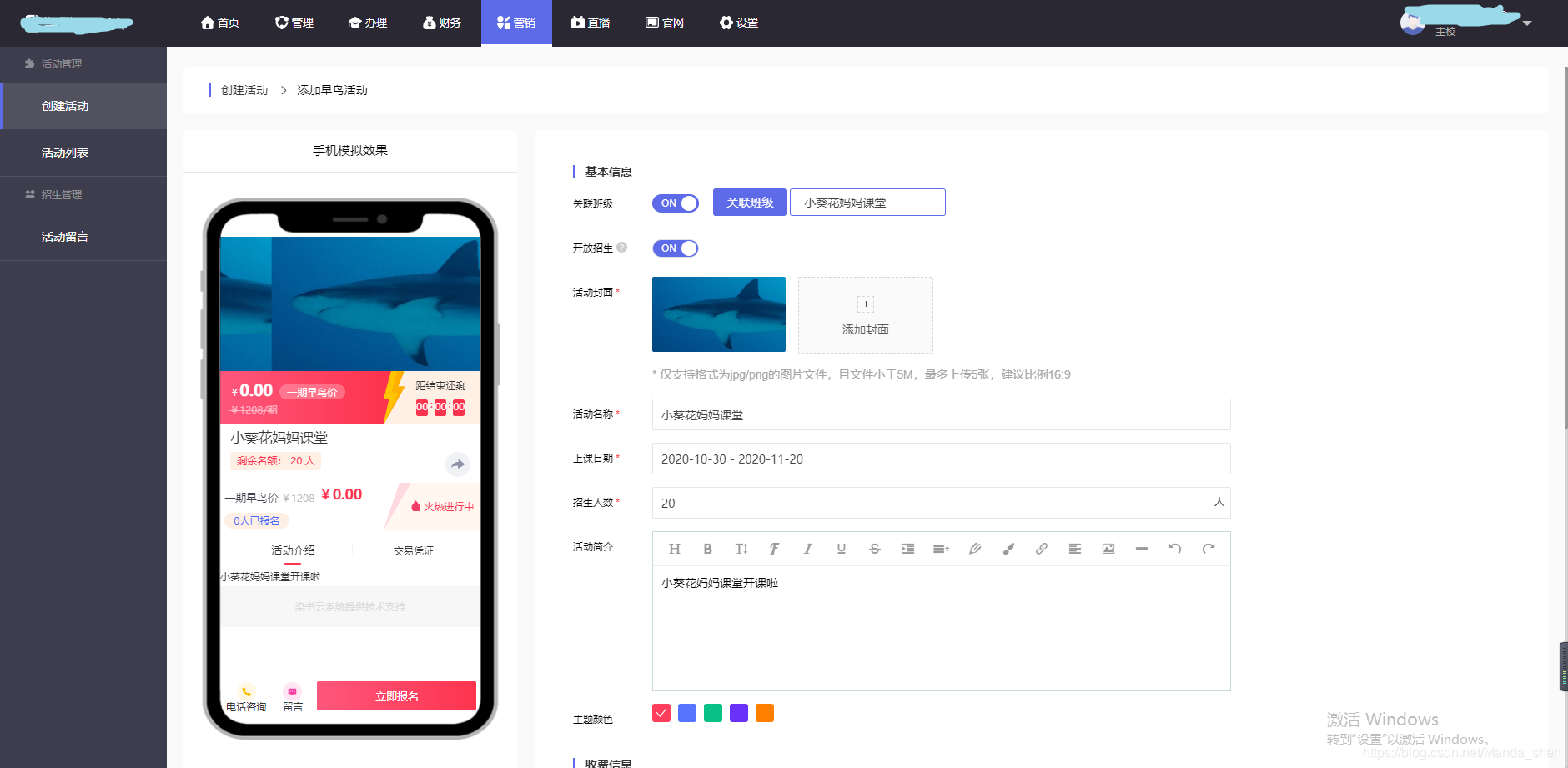This screenshot has width=1568, height=768.
Task: Insert a horizontal divider in the description
Action: tap(1141, 548)
